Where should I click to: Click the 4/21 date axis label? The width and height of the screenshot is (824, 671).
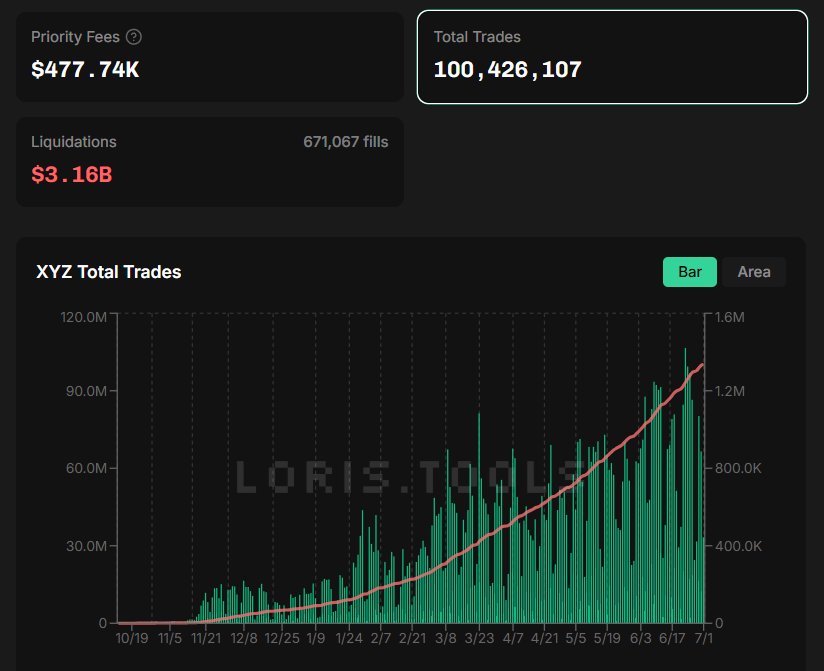point(544,638)
